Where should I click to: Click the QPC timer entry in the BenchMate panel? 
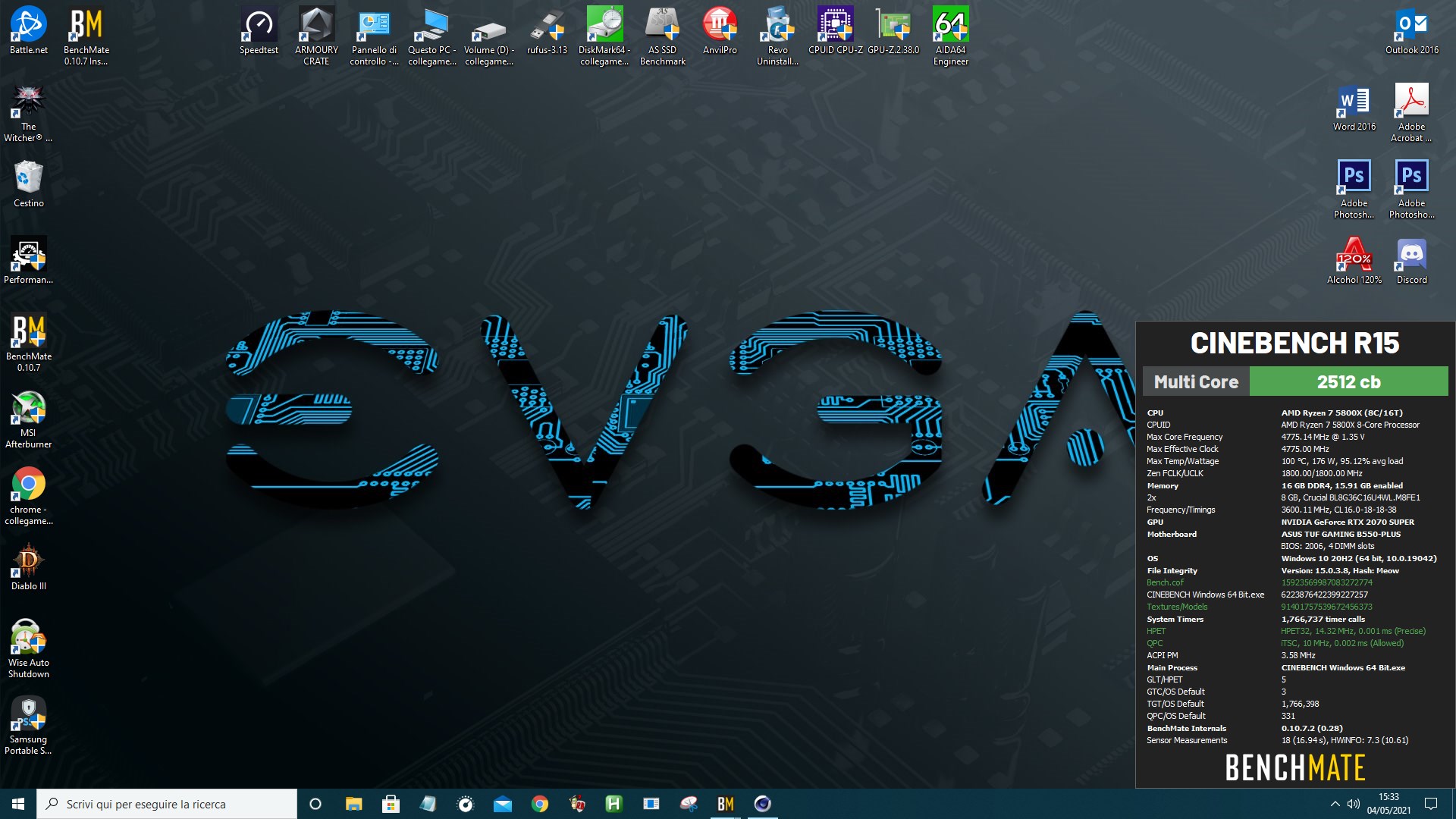(1154, 643)
